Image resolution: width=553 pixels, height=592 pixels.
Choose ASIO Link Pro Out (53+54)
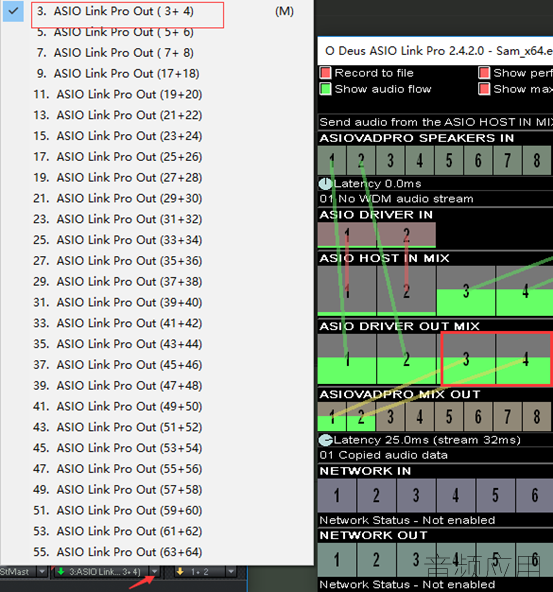coord(157,448)
